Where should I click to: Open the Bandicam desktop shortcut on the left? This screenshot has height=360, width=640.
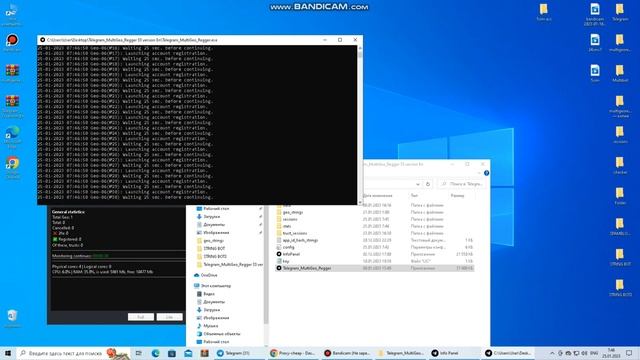click(12, 42)
